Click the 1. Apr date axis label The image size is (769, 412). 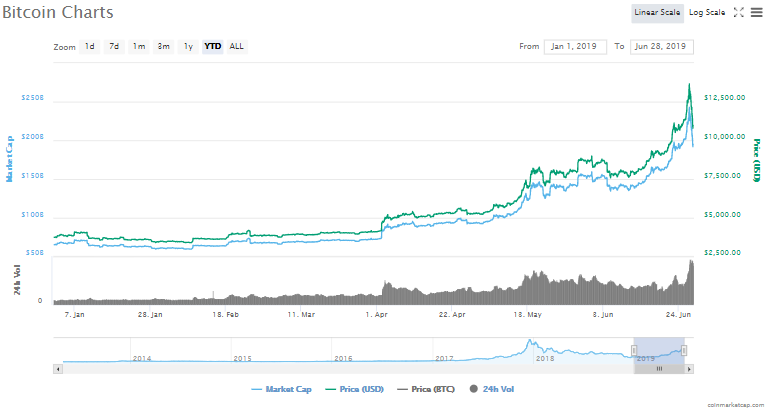[x=376, y=314]
